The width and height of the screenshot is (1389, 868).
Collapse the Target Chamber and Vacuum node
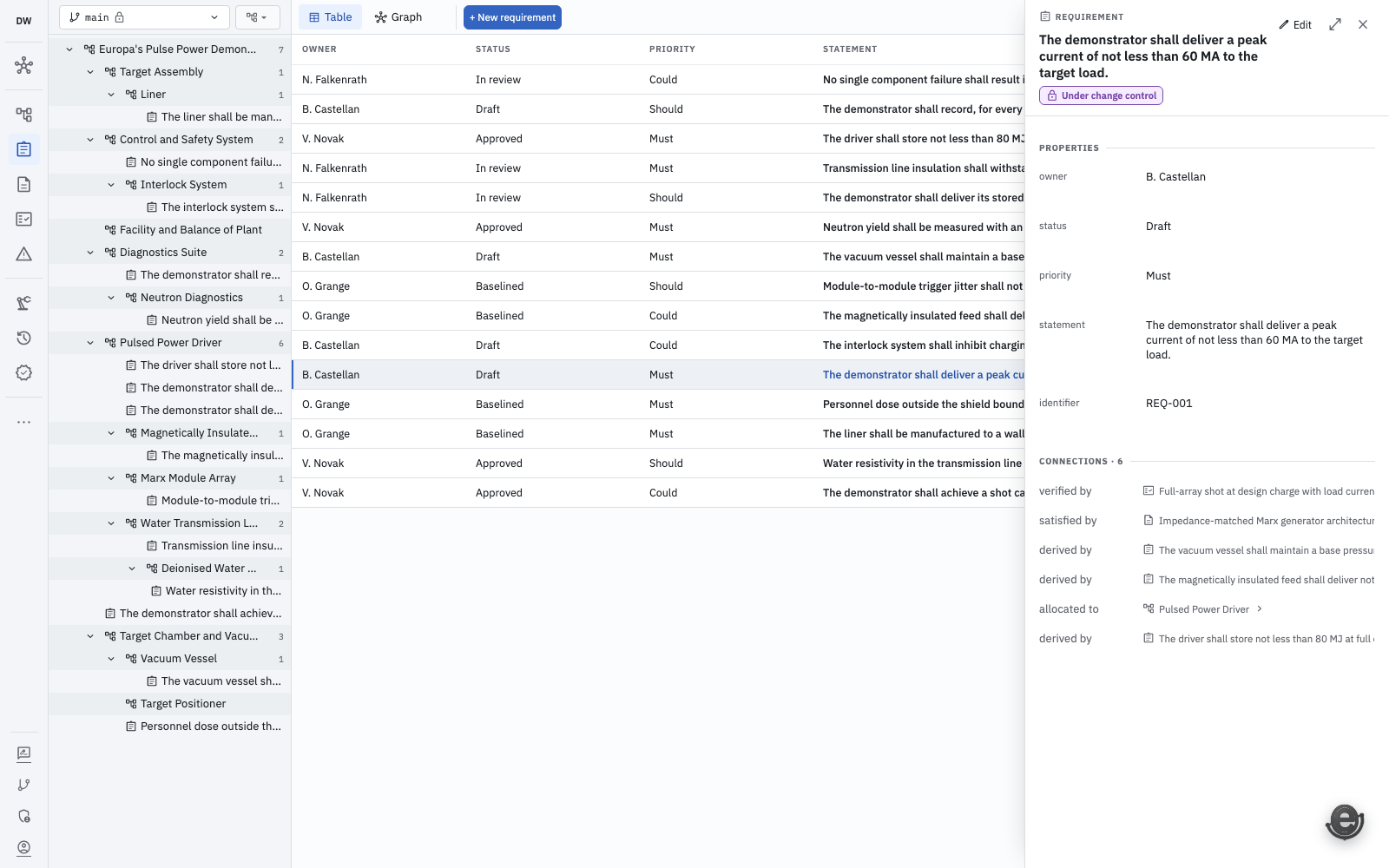90,636
